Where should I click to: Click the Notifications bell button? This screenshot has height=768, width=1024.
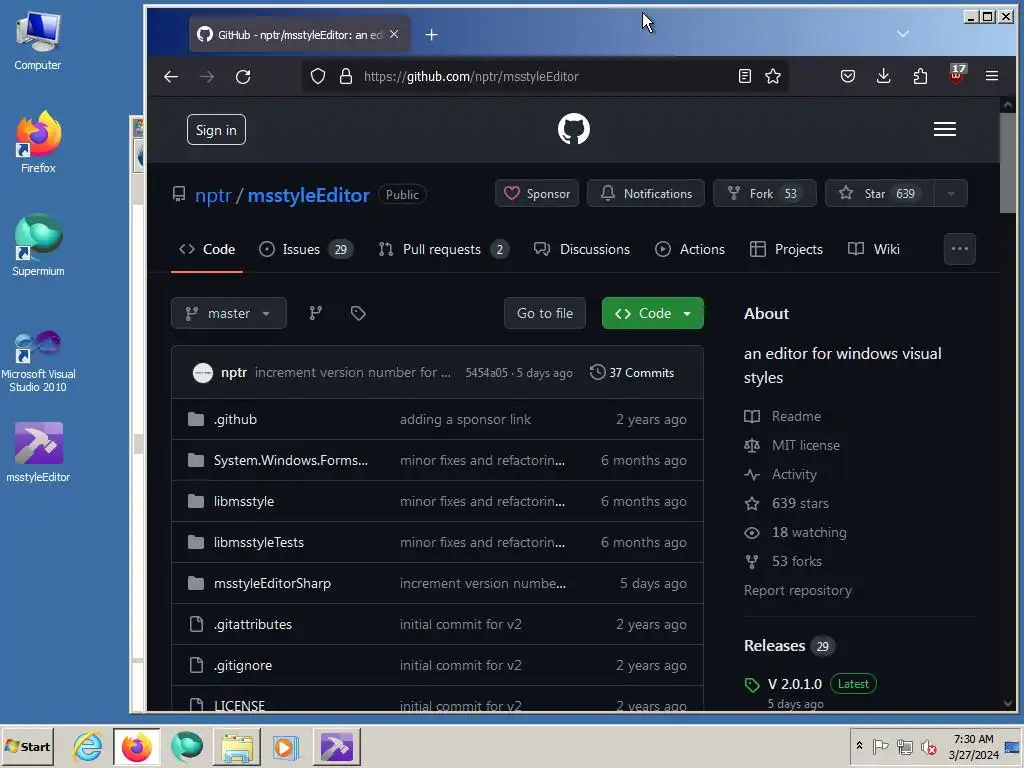(x=645, y=193)
